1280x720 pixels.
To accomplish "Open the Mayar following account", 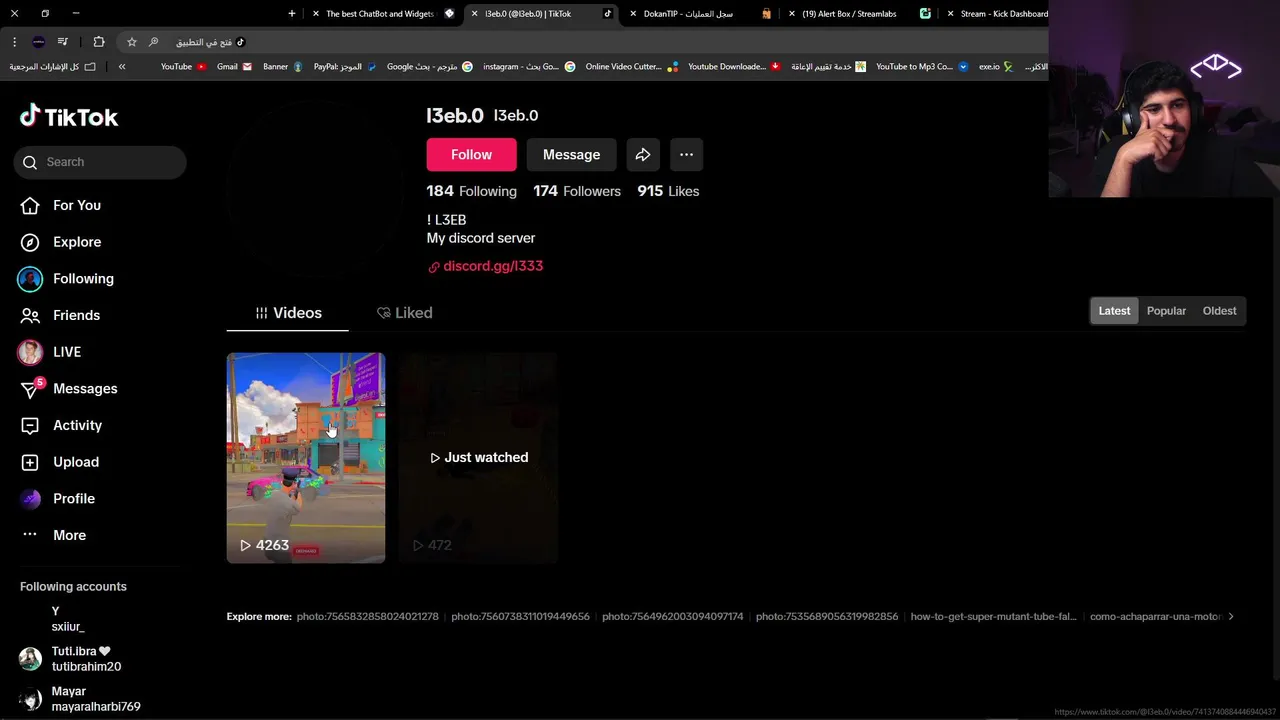I will click(x=82, y=699).
